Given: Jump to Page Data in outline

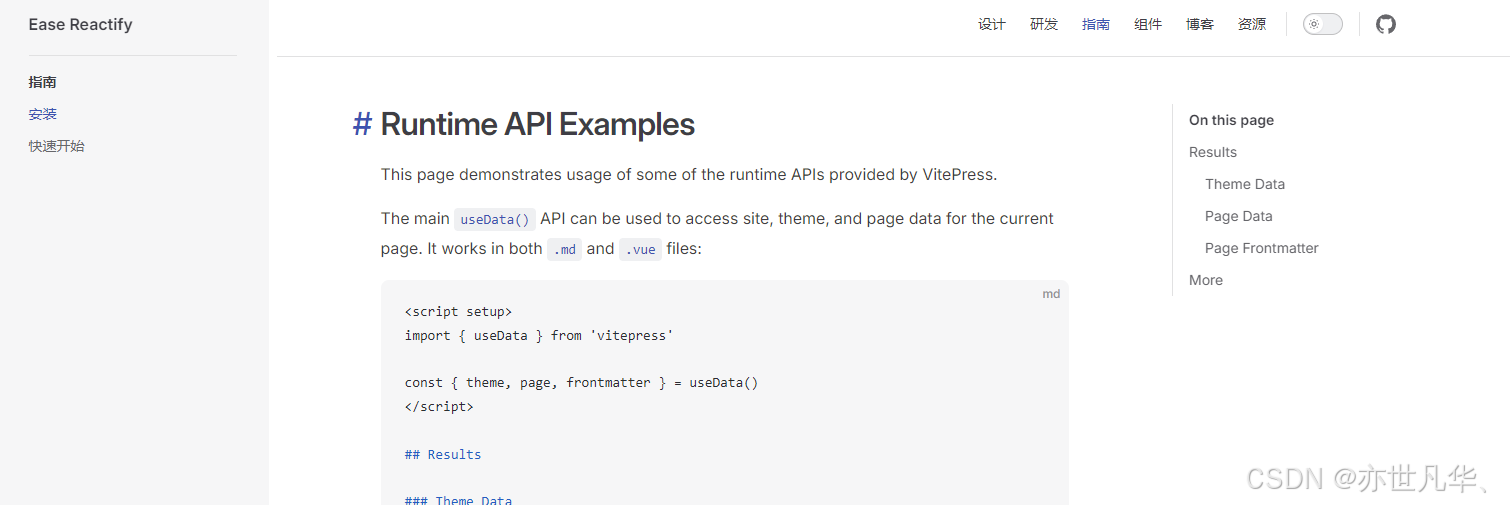Looking at the screenshot, I should (1239, 216).
